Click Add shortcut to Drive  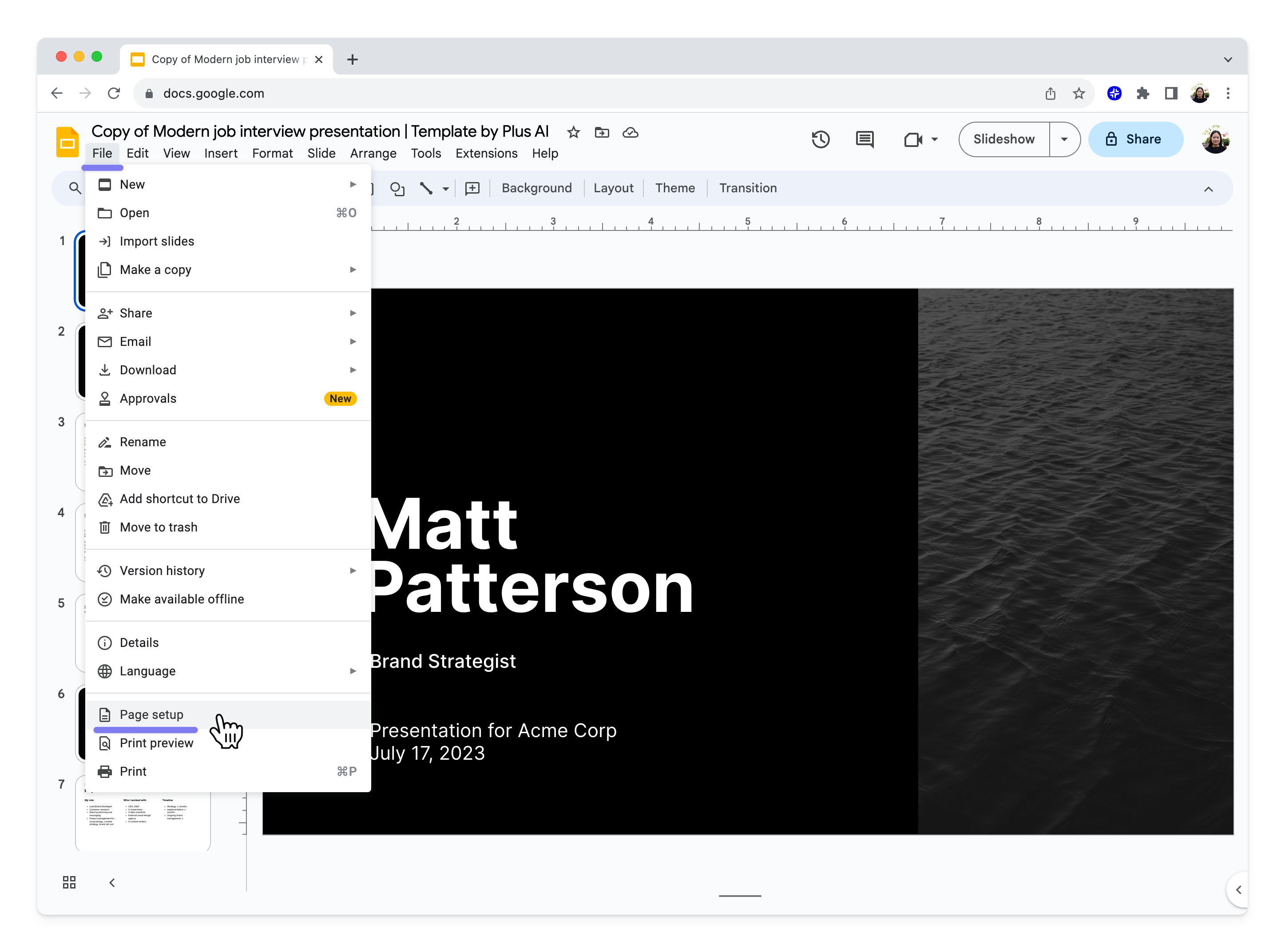click(x=228, y=499)
